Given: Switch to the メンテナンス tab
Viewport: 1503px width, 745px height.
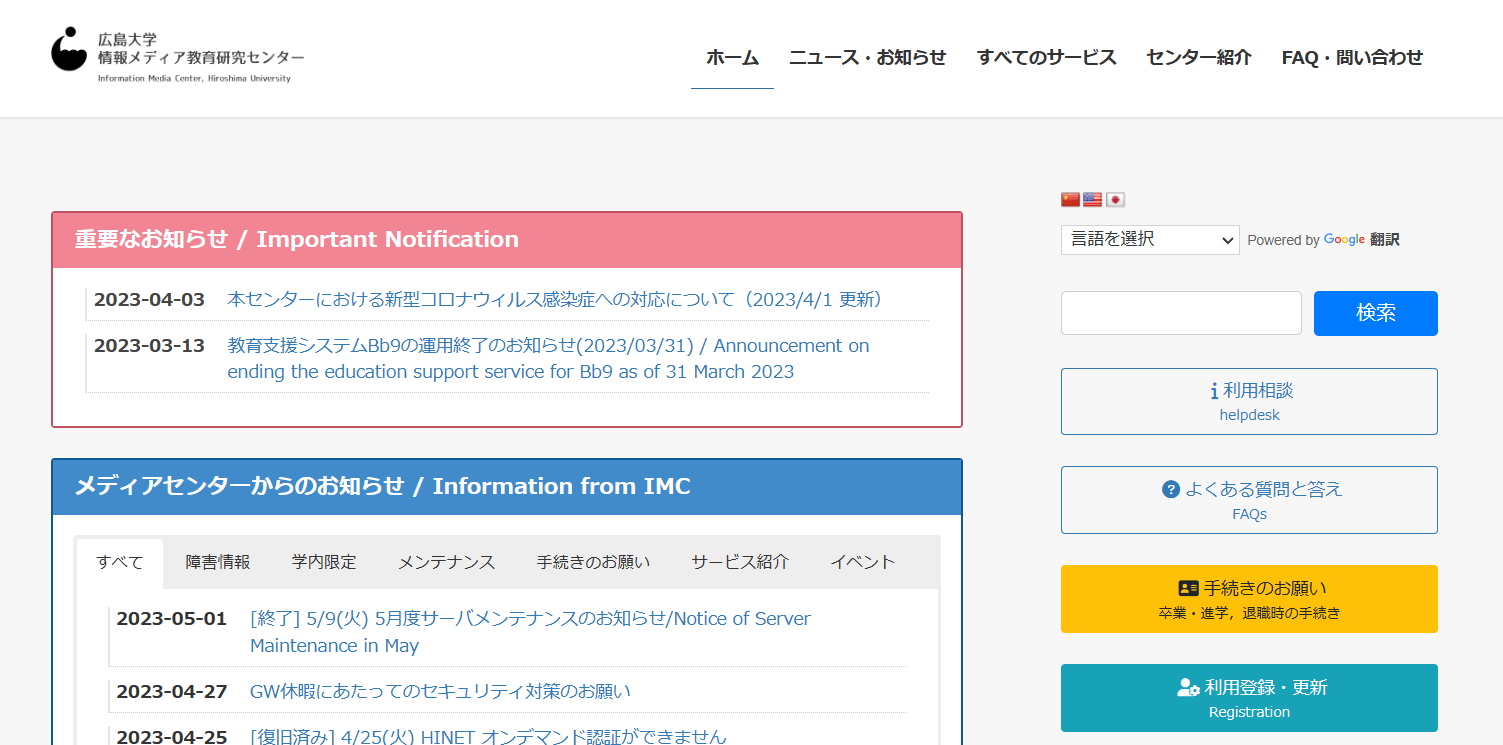Looking at the screenshot, I should pos(446,563).
